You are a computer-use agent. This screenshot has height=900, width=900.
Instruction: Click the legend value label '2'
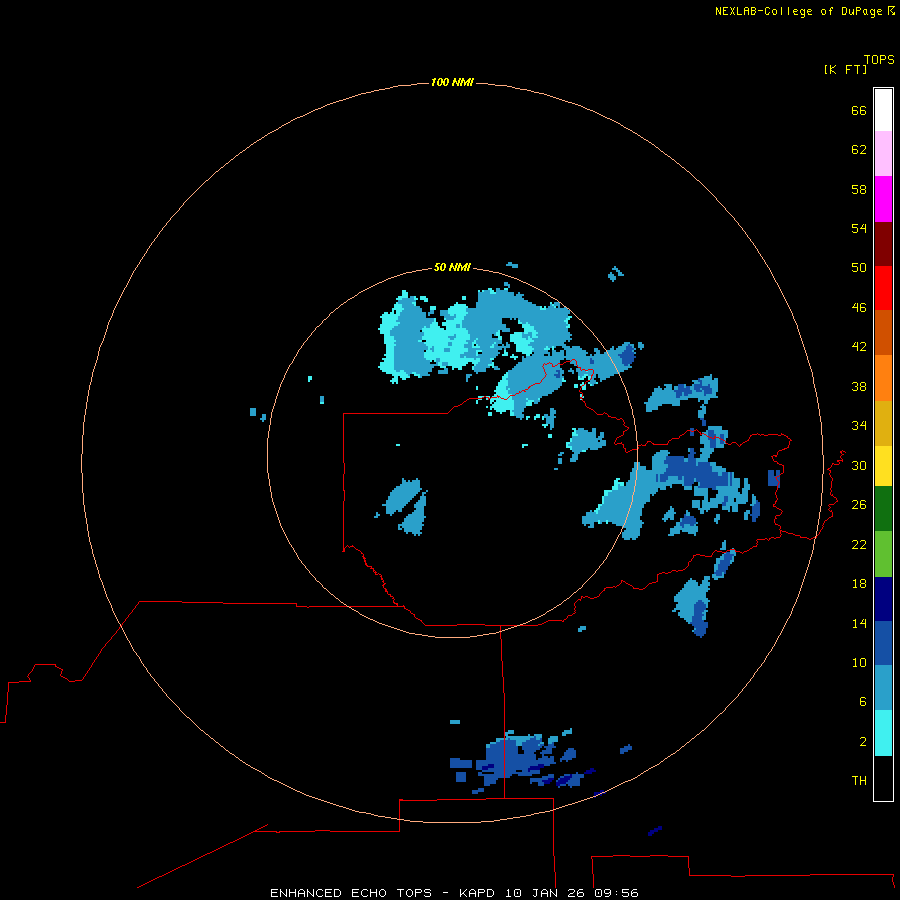point(862,741)
